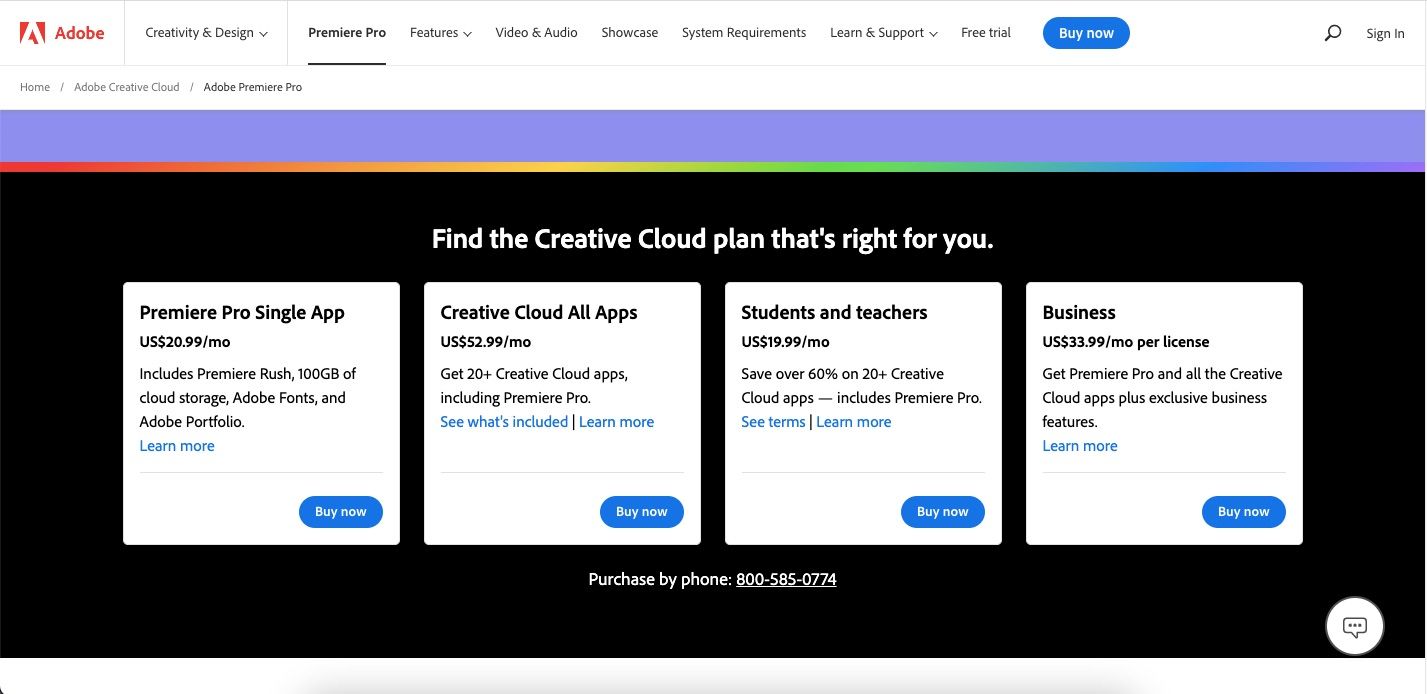Screen dimensions: 1427x694
Task: Open the chat support bubble icon
Action: pyautogui.click(x=1354, y=627)
